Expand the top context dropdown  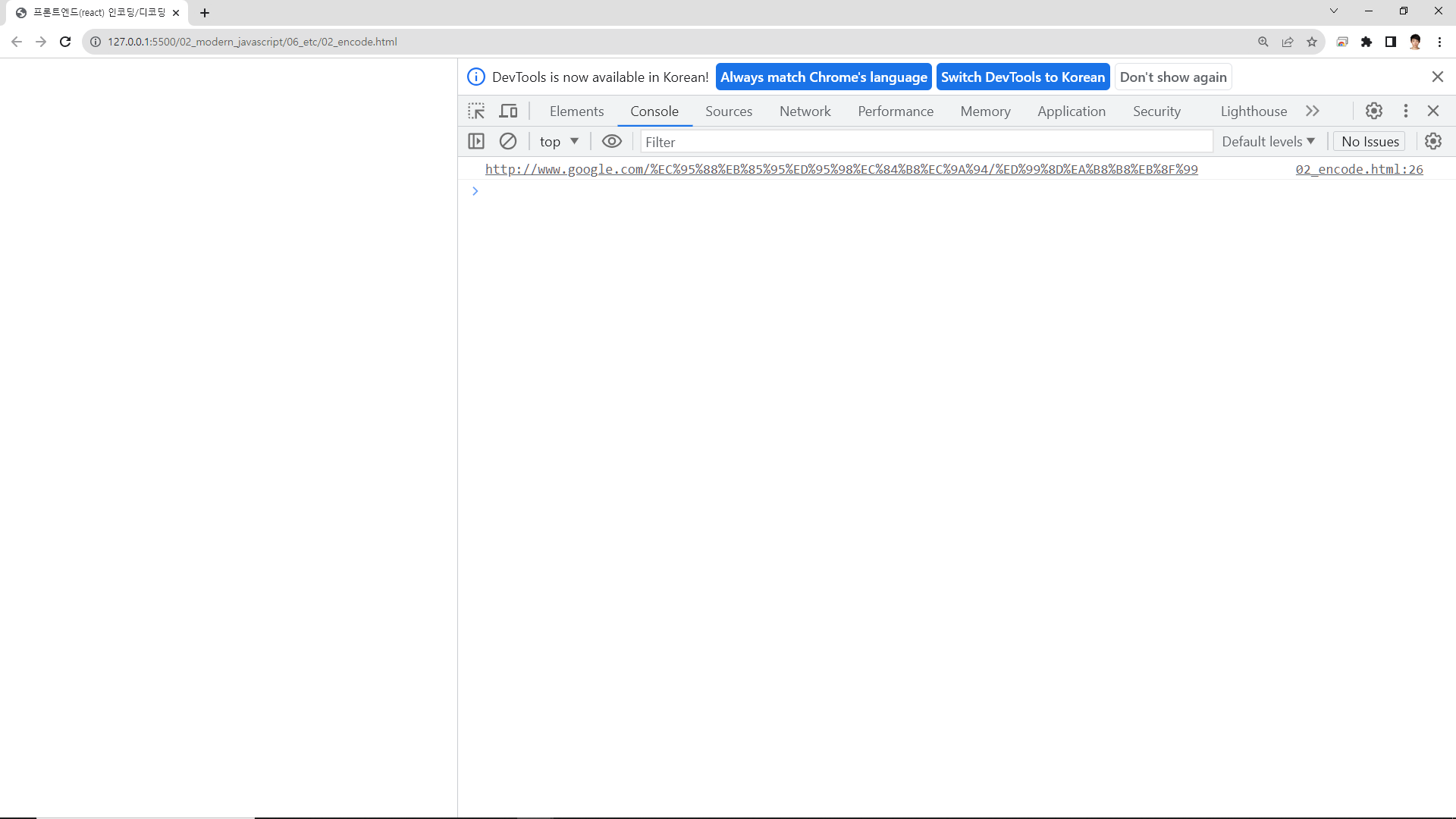559,142
